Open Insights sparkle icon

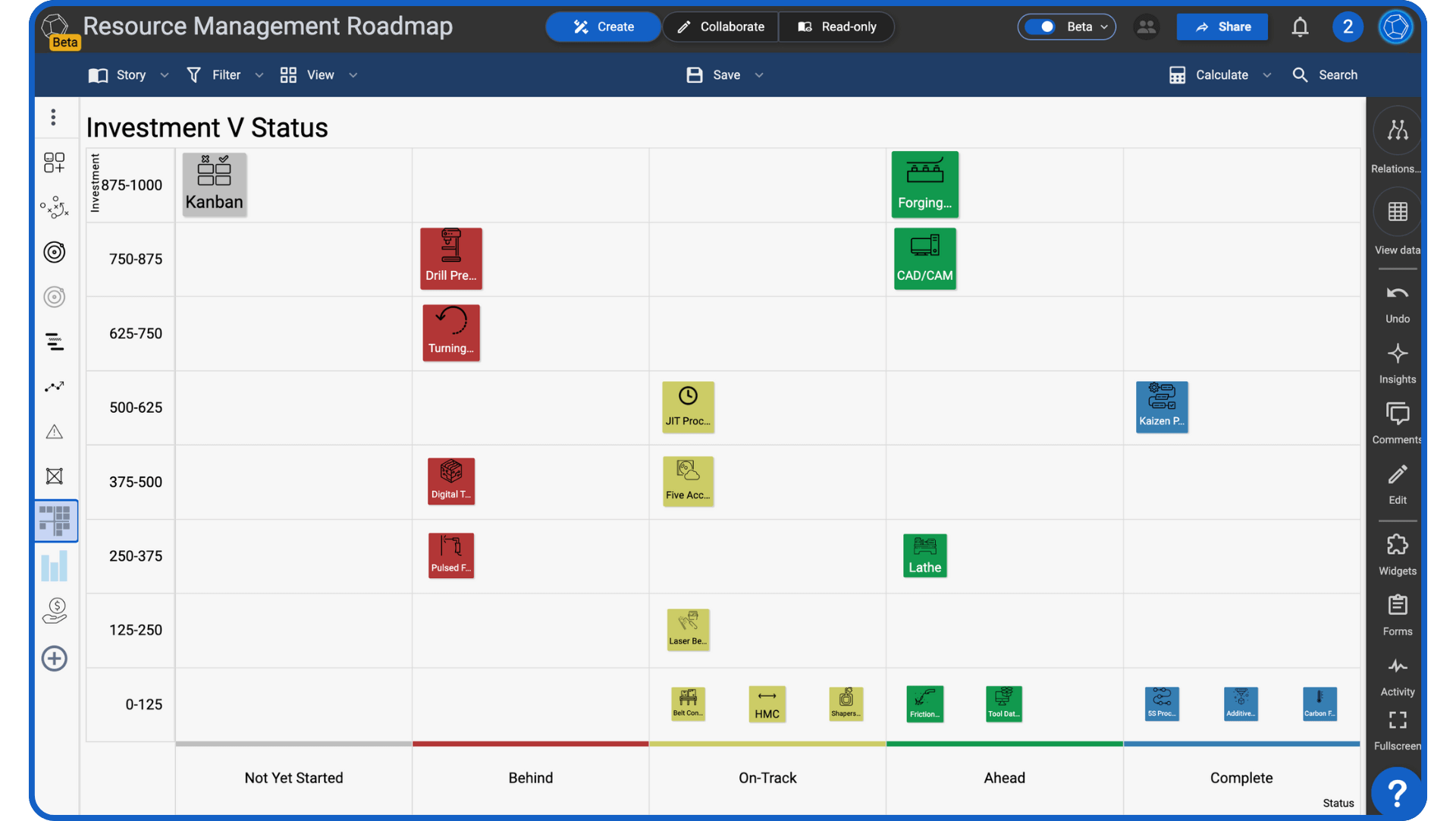click(x=1397, y=354)
